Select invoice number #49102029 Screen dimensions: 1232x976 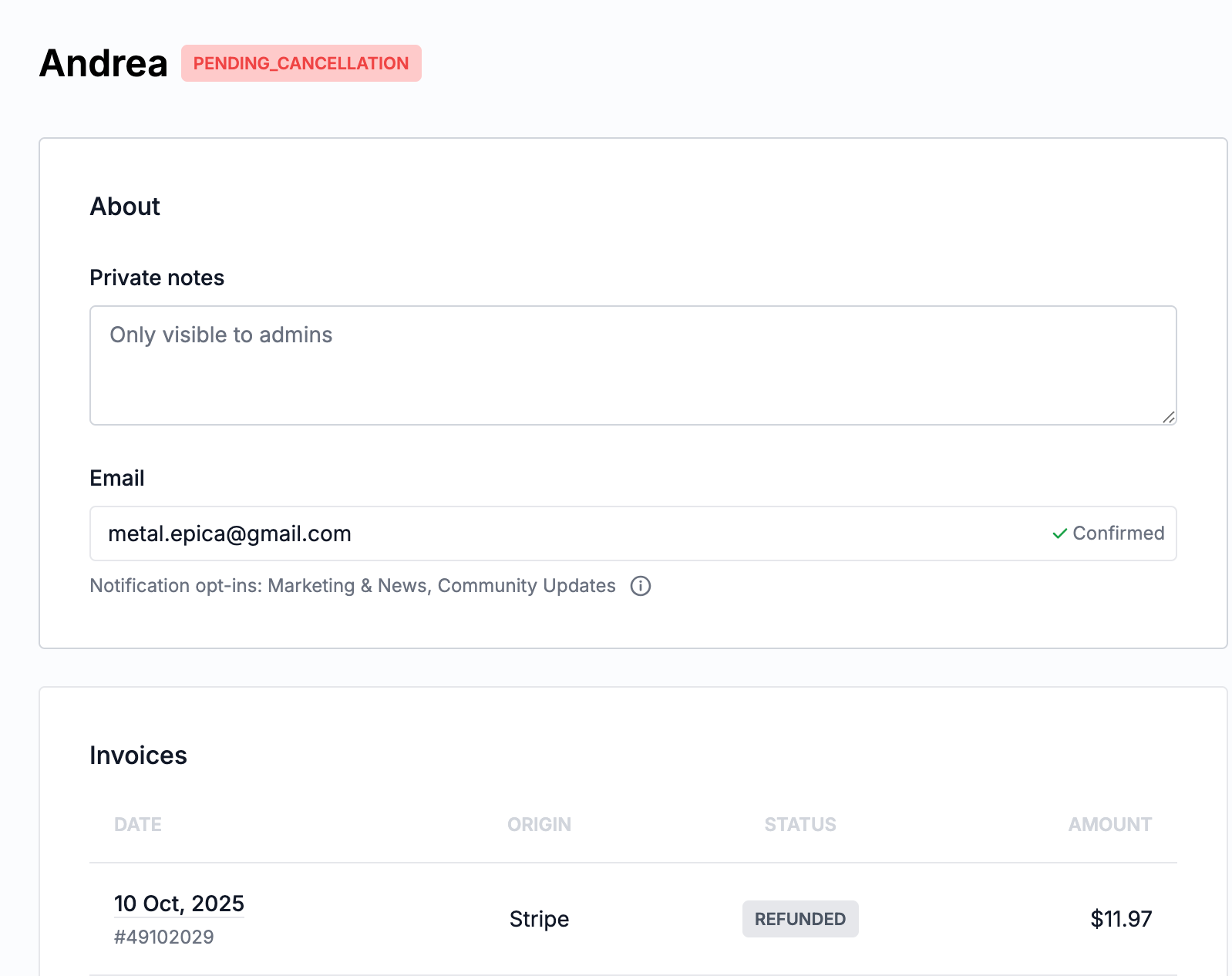click(x=164, y=937)
